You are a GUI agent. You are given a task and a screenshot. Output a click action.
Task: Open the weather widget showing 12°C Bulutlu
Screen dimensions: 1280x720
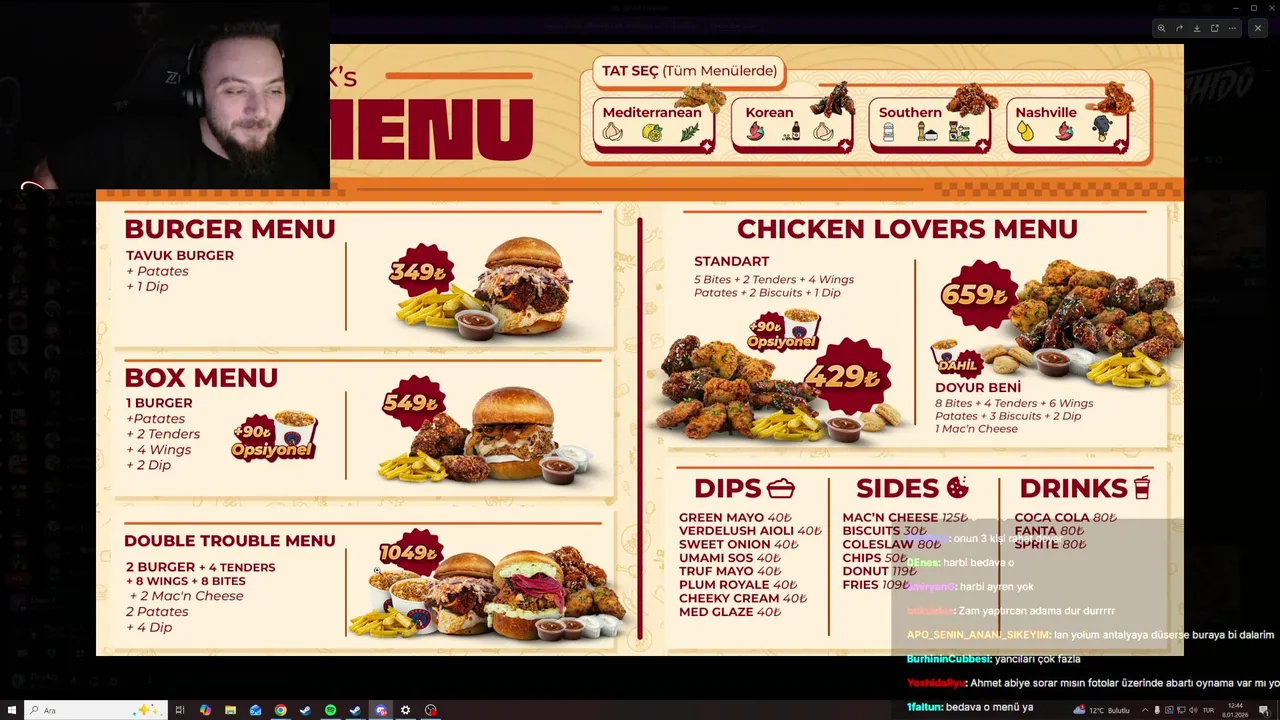1100,710
